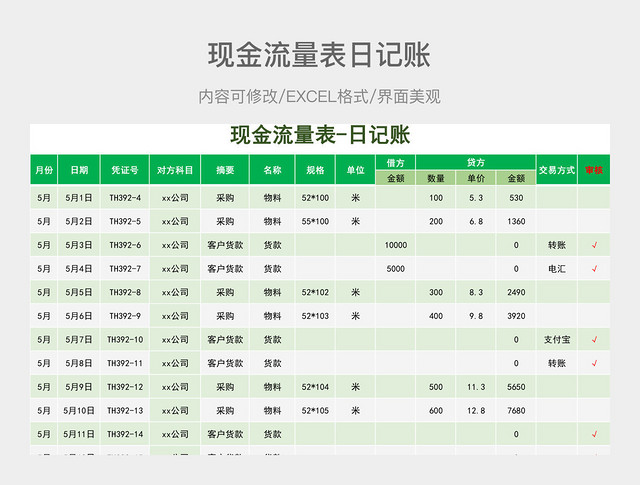The height and width of the screenshot is (485, 640).
Task: Click the red checkmark in the 5月8日 row
Action: [594, 363]
